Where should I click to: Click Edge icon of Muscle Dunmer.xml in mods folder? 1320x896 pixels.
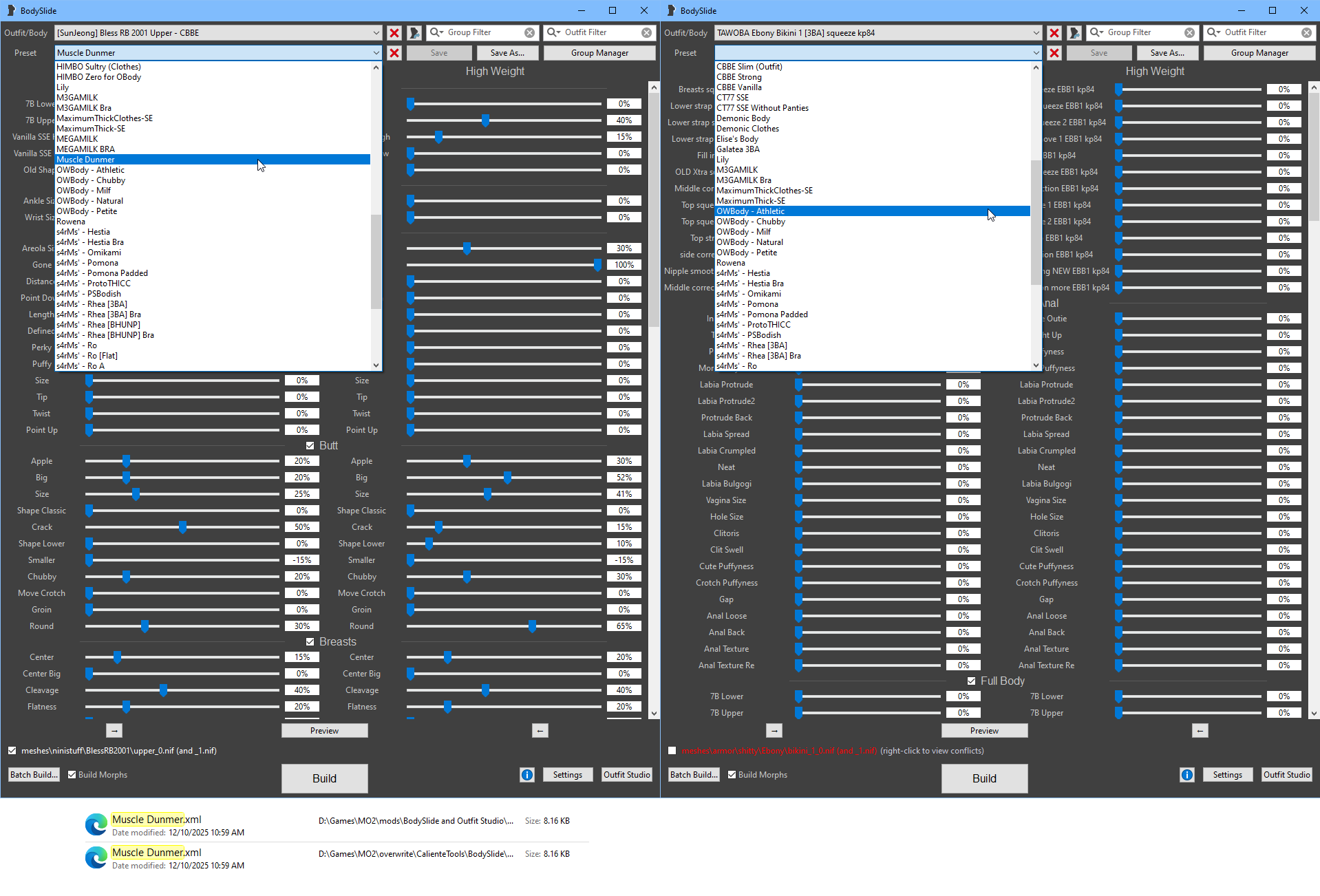[96, 824]
